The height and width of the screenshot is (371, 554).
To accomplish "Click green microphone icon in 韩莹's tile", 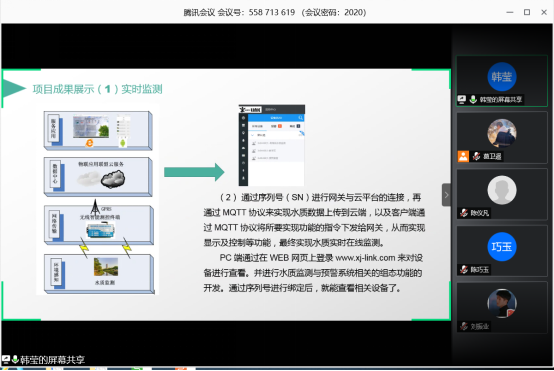I will tap(473, 100).
